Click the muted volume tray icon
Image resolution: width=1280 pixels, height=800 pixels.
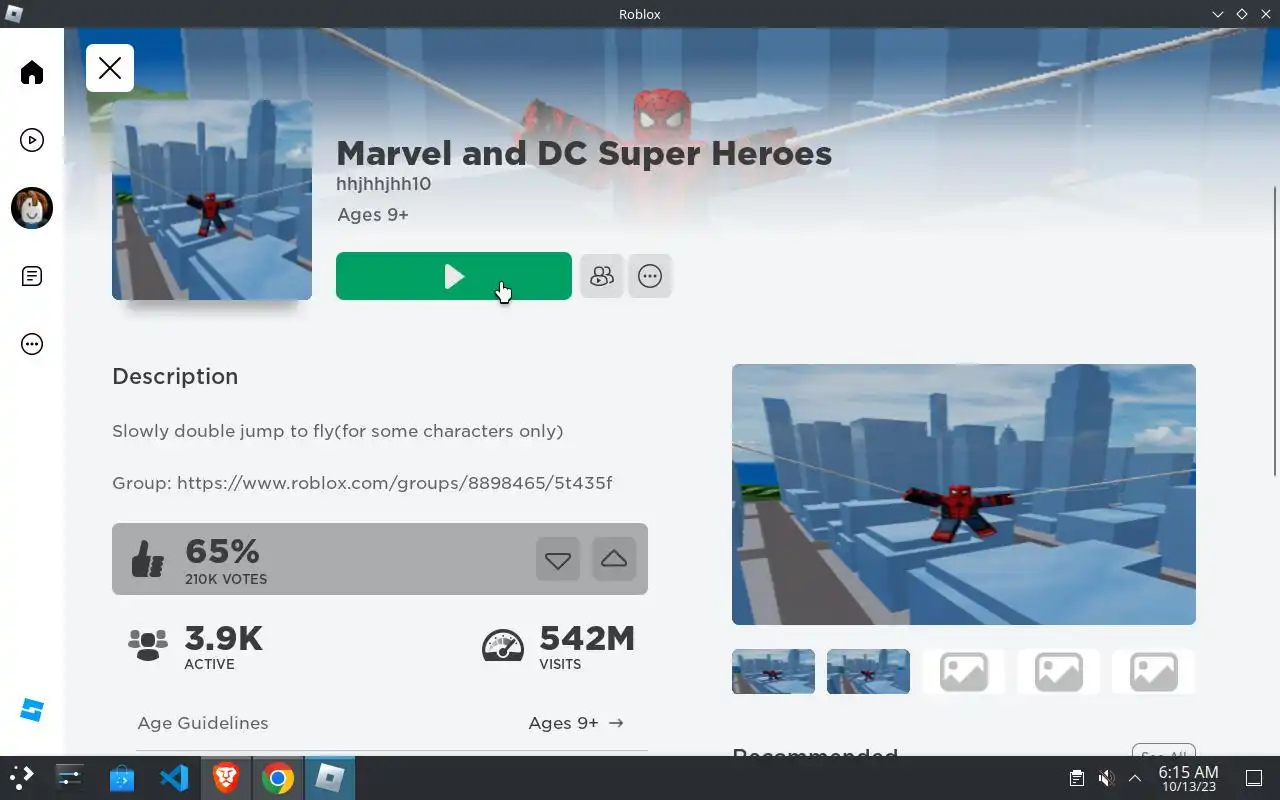click(1106, 777)
